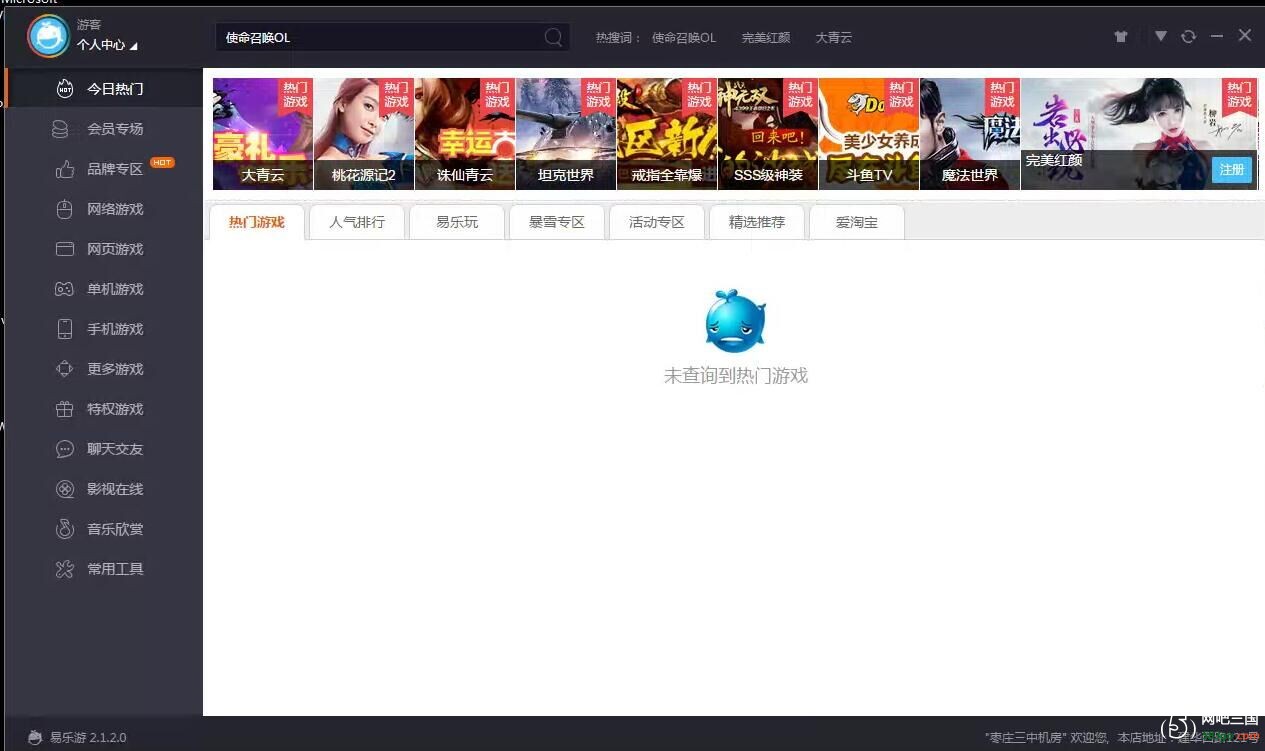Open the 大青云 game banner

click(263, 134)
